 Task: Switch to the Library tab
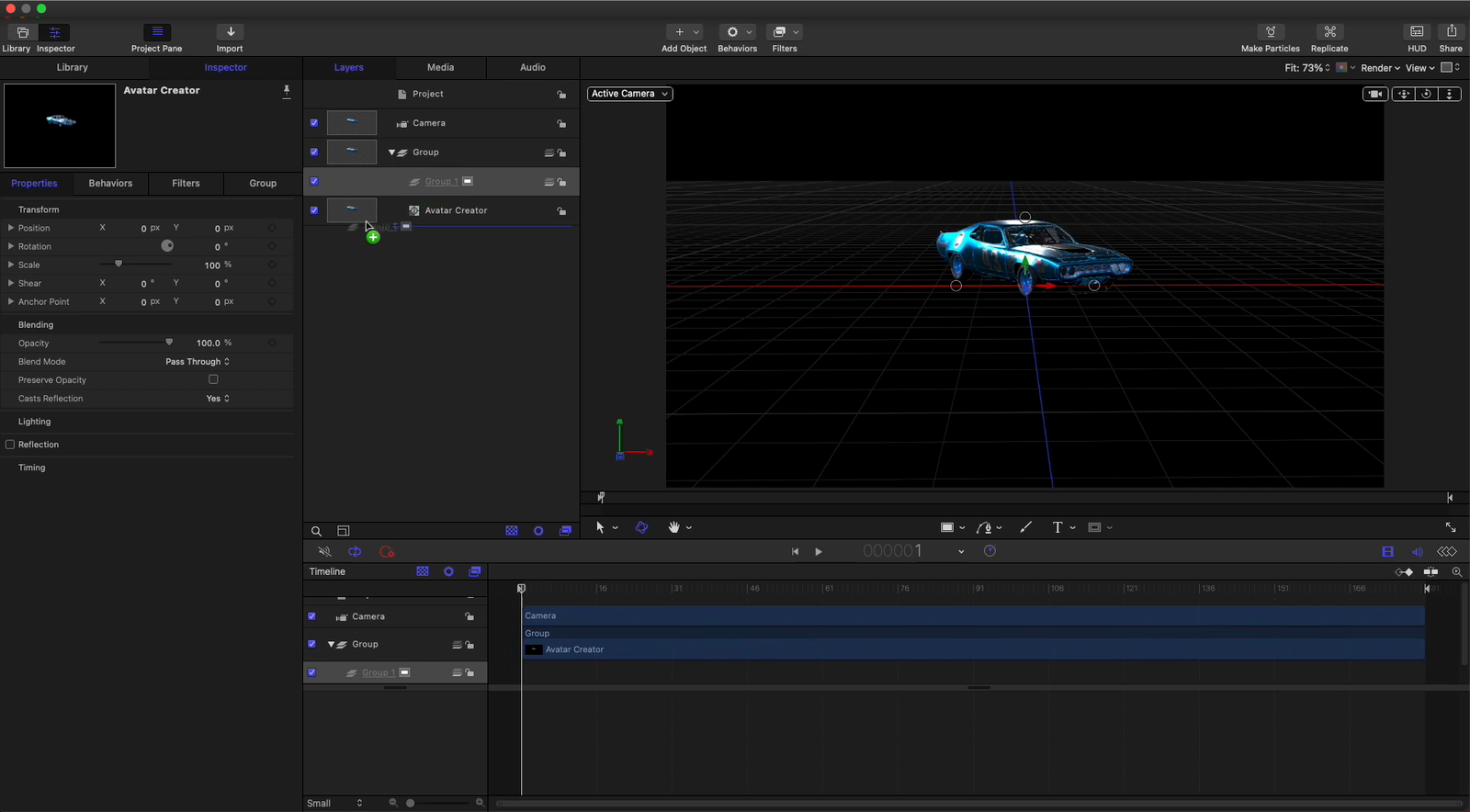(x=73, y=68)
